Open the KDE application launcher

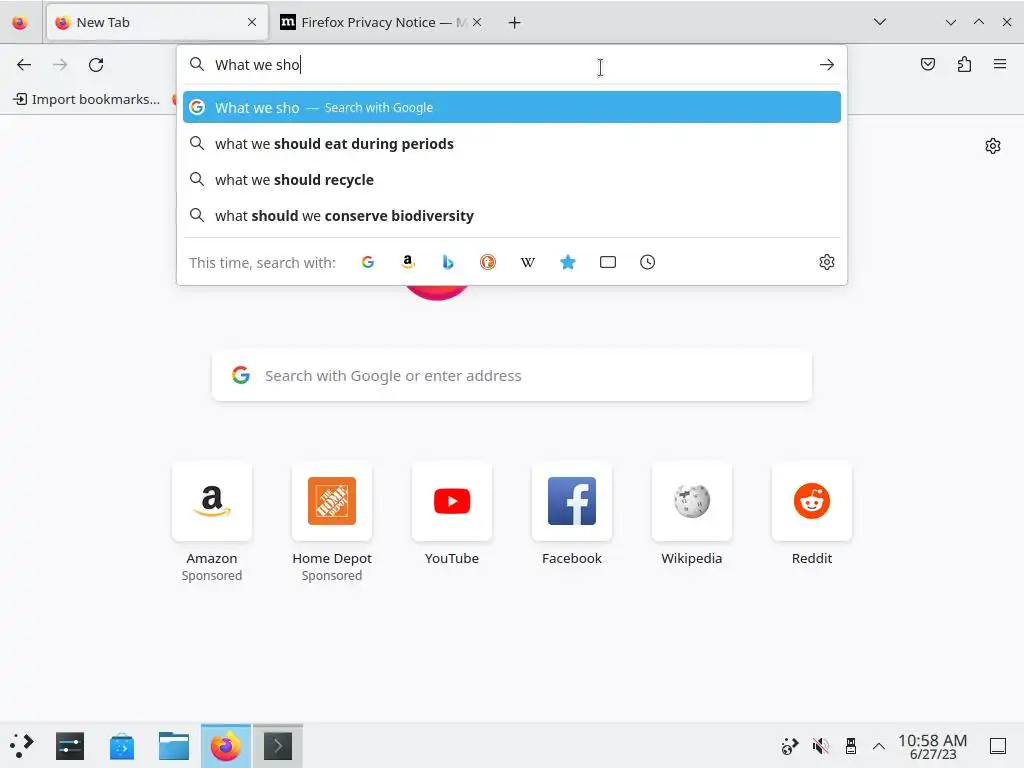click(x=22, y=746)
